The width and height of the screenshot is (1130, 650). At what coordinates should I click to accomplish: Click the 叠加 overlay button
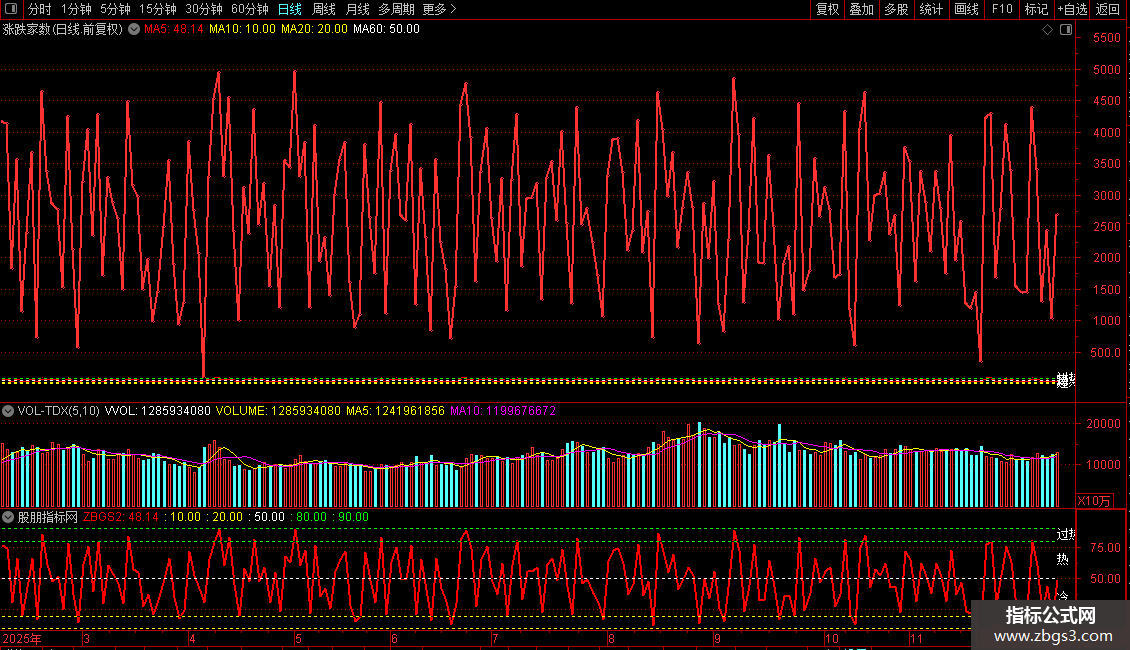[x=861, y=9]
